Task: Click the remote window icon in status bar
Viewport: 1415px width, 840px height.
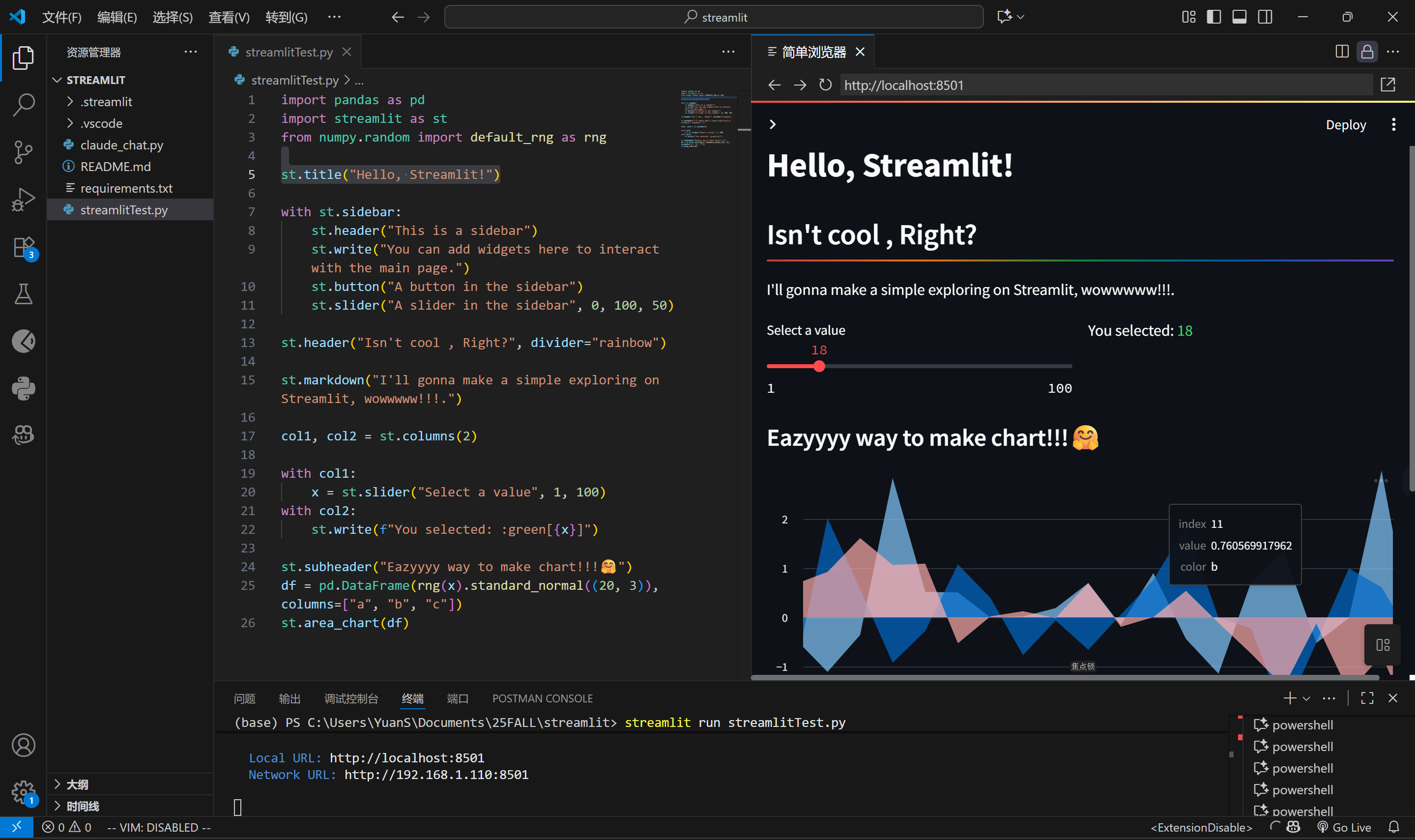Action: pyautogui.click(x=16, y=827)
